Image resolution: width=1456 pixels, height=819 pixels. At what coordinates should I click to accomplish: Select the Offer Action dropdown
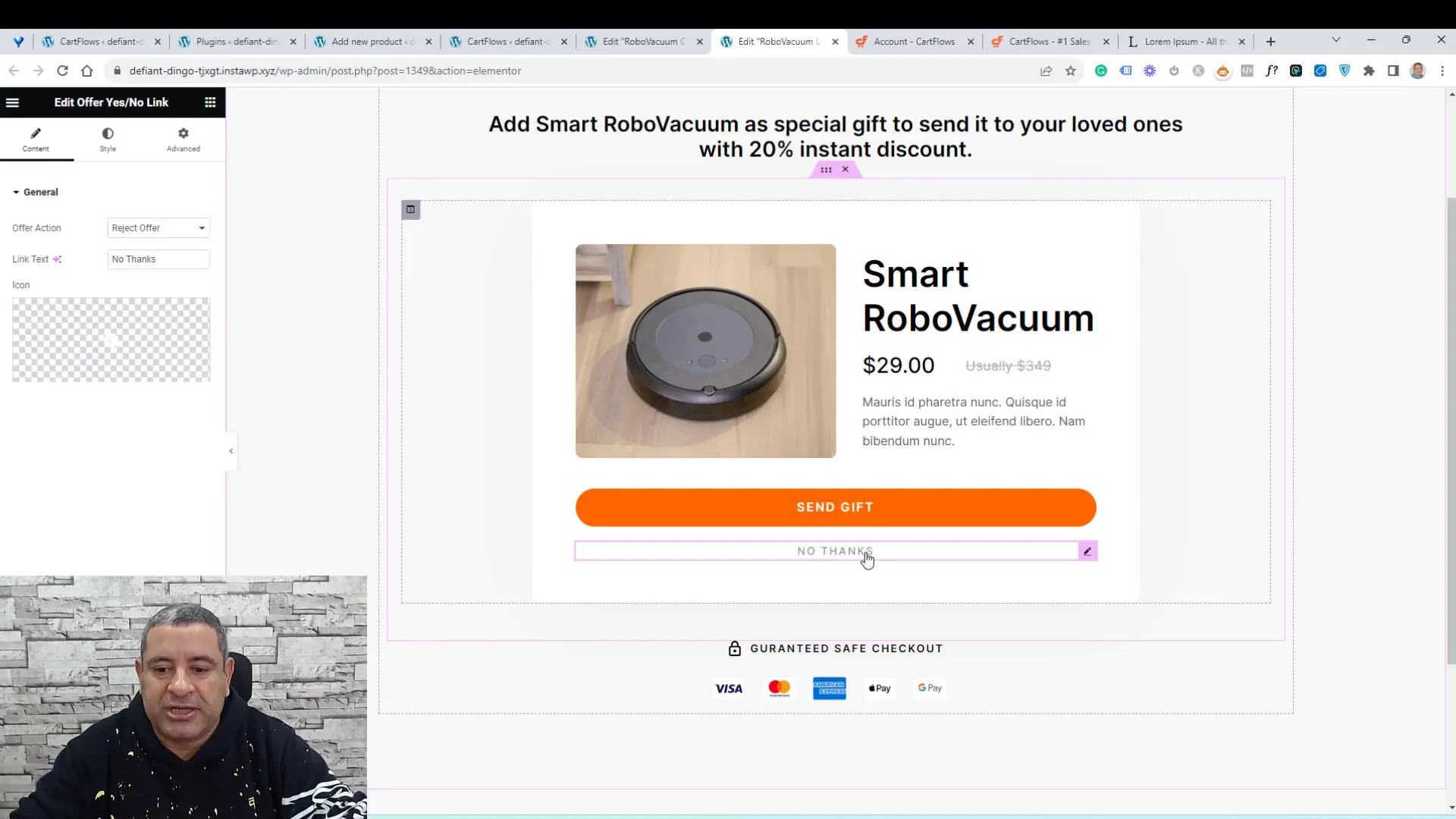click(158, 228)
